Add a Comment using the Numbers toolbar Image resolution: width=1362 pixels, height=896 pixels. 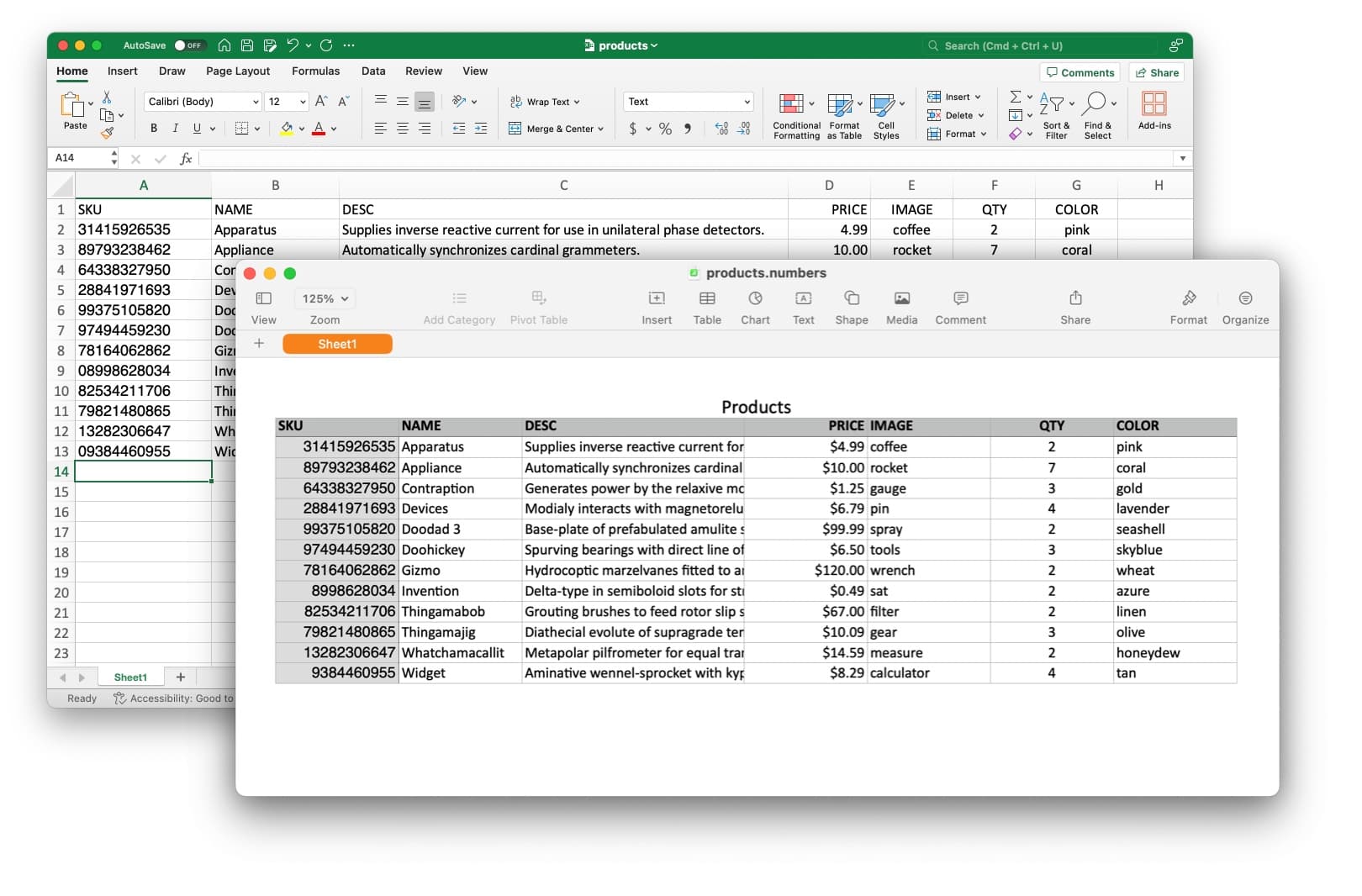pos(960,307)
